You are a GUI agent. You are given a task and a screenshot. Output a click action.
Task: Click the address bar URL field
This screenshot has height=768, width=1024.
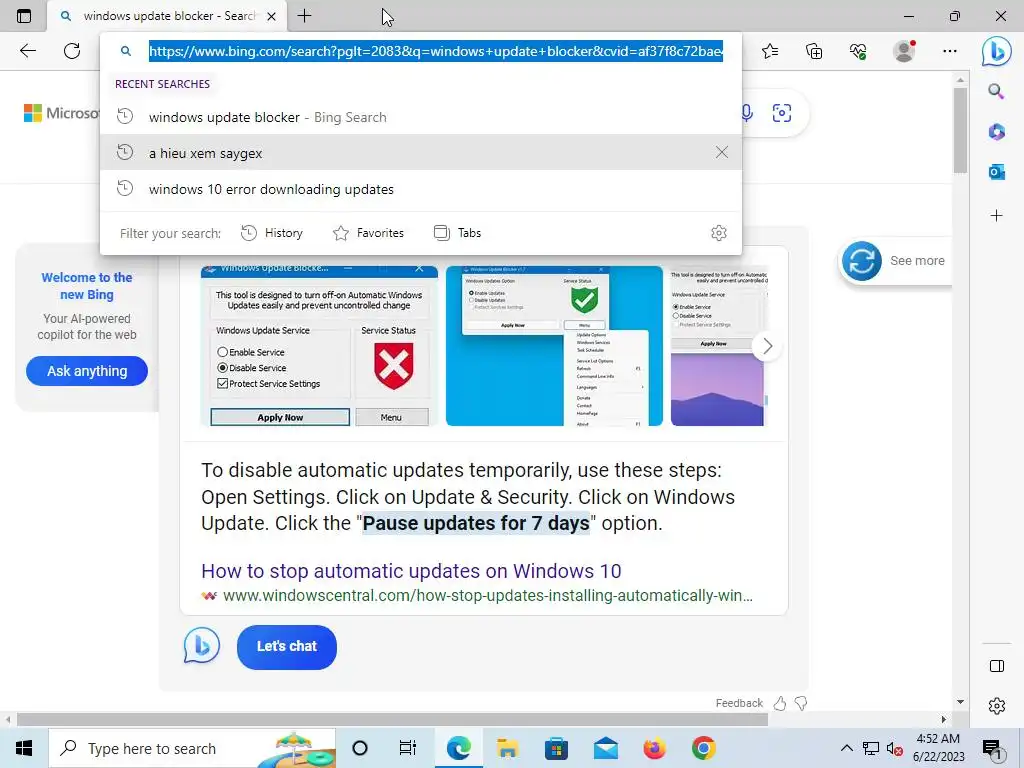[436, 51]
